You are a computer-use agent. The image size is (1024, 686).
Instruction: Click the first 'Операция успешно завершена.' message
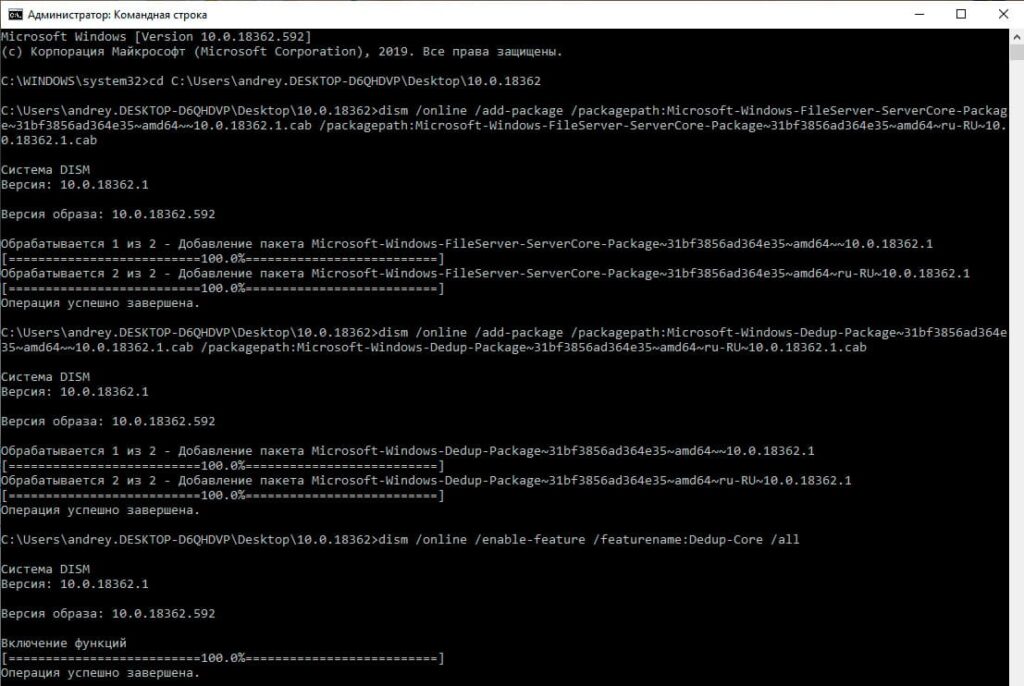(x=100, y=302)
